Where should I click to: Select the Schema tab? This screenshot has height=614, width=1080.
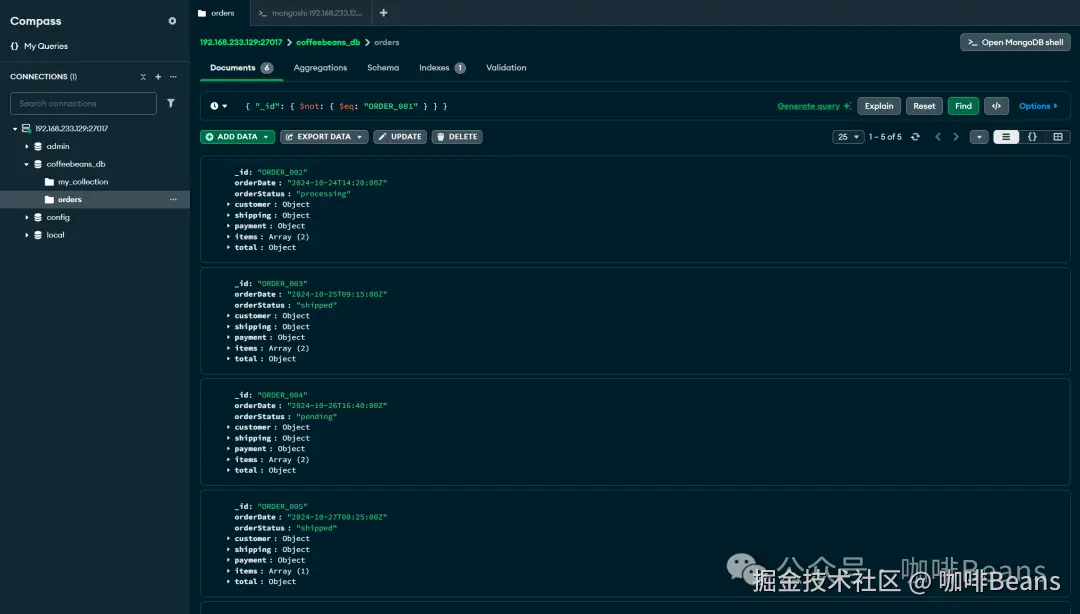pos(383,68)
